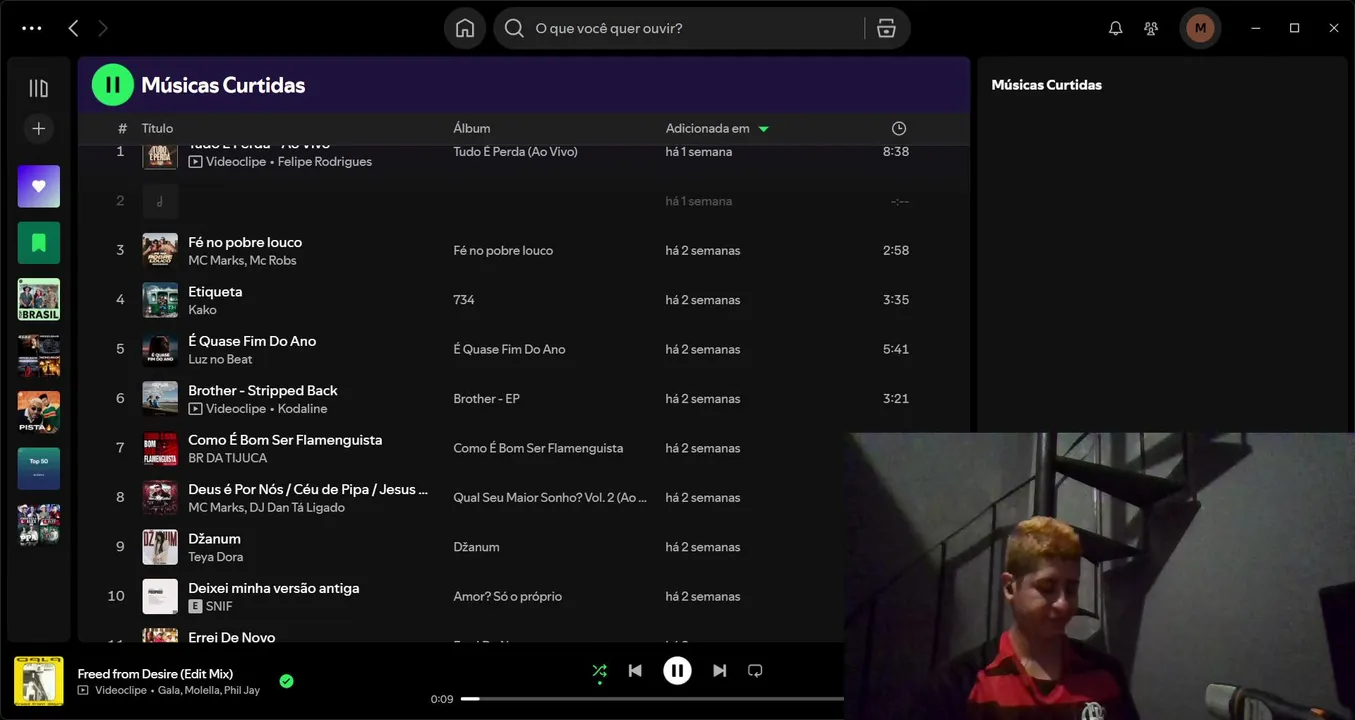Open the Home page icon
The width and height of the screenshot is (1355, 720).
coord(465,28)
